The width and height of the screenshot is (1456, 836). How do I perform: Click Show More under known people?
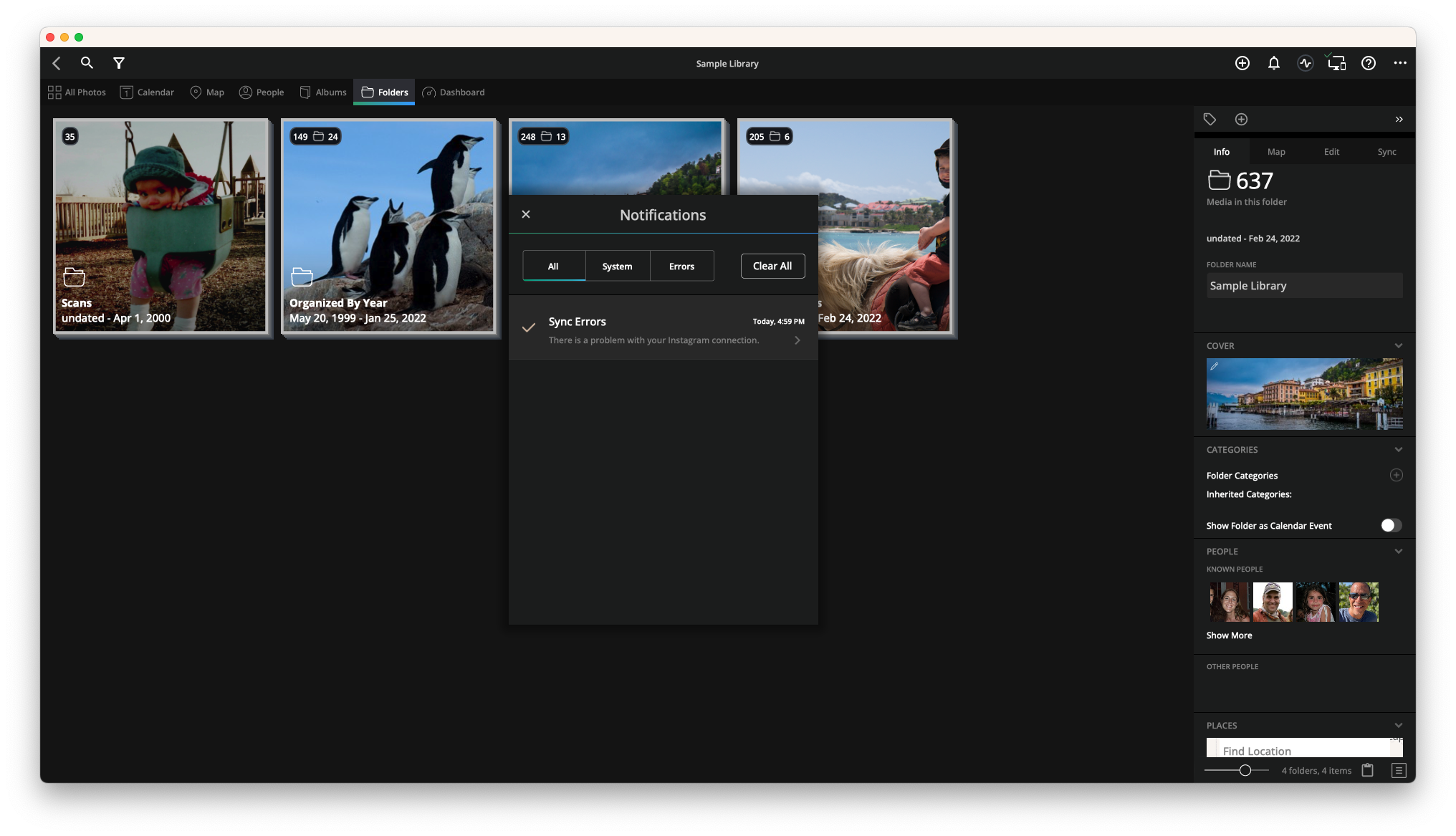click(x=1230, y=635)
